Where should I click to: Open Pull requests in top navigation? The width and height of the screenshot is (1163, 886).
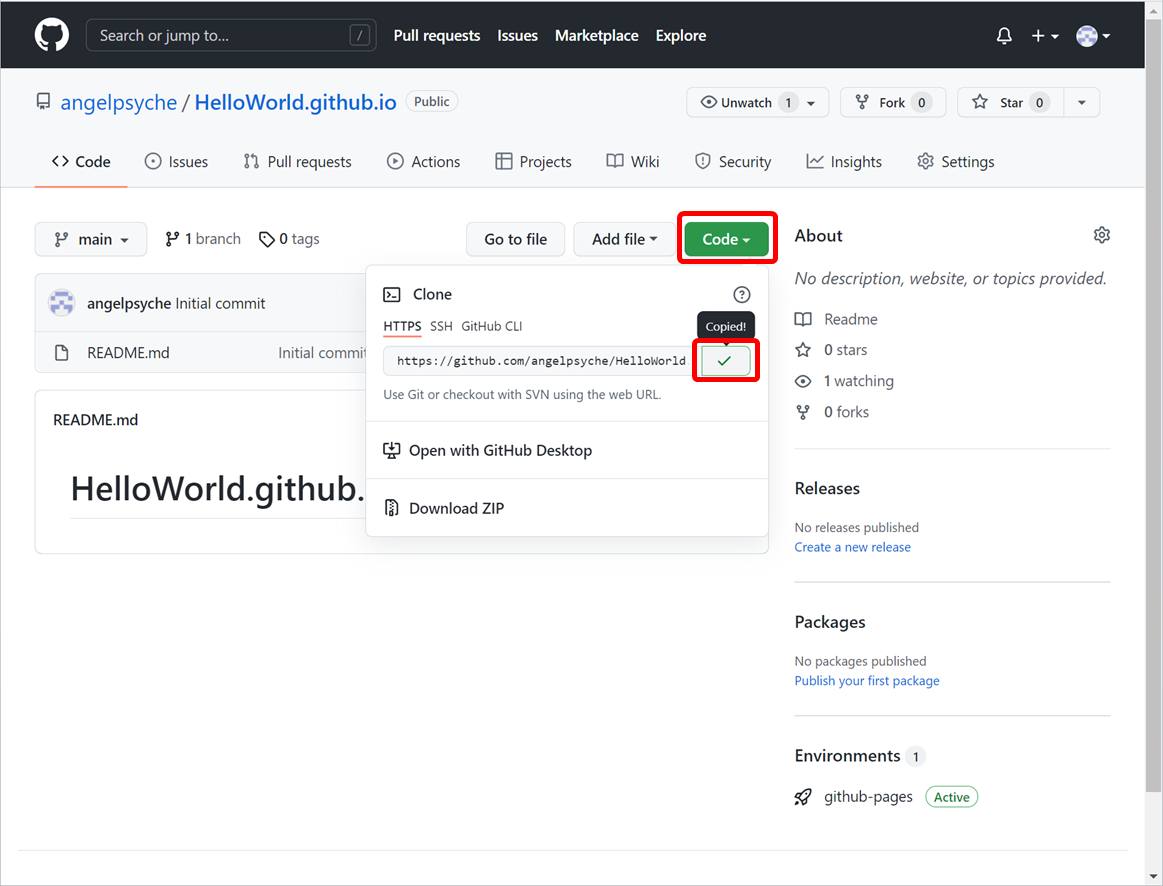[x=437, y=36]
